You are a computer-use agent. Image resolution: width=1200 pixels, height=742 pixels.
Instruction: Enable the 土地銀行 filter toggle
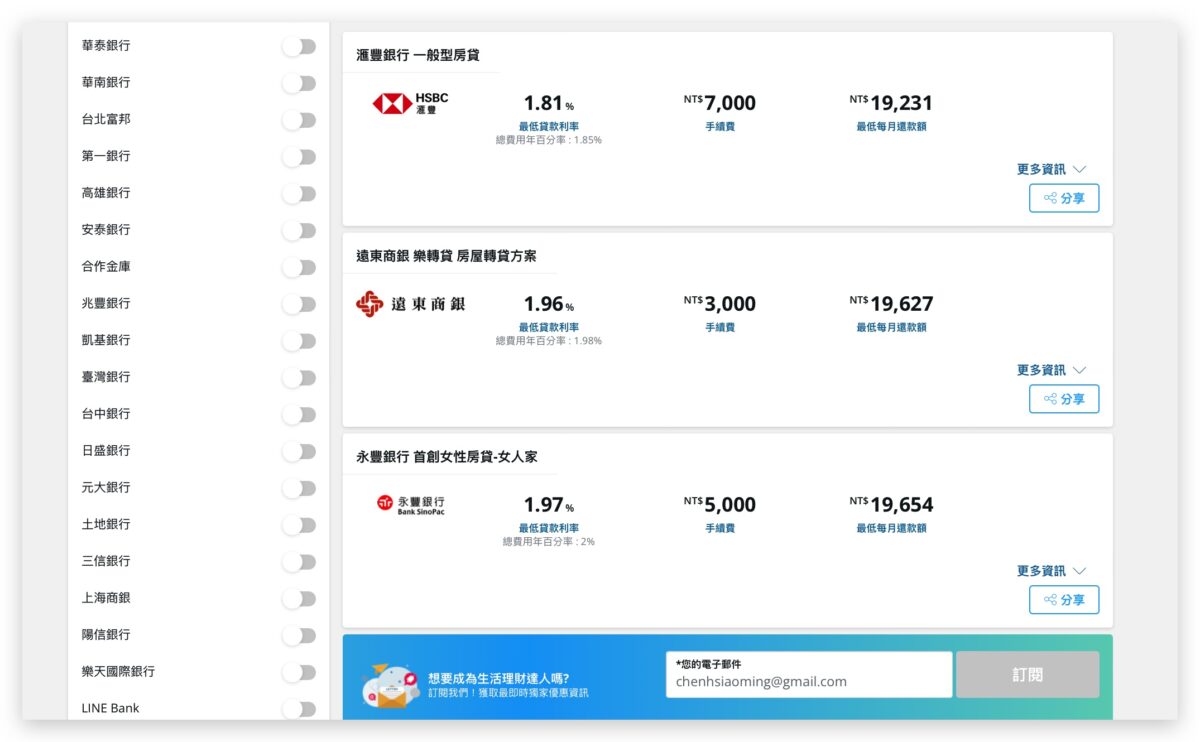[x=299, y=525]
